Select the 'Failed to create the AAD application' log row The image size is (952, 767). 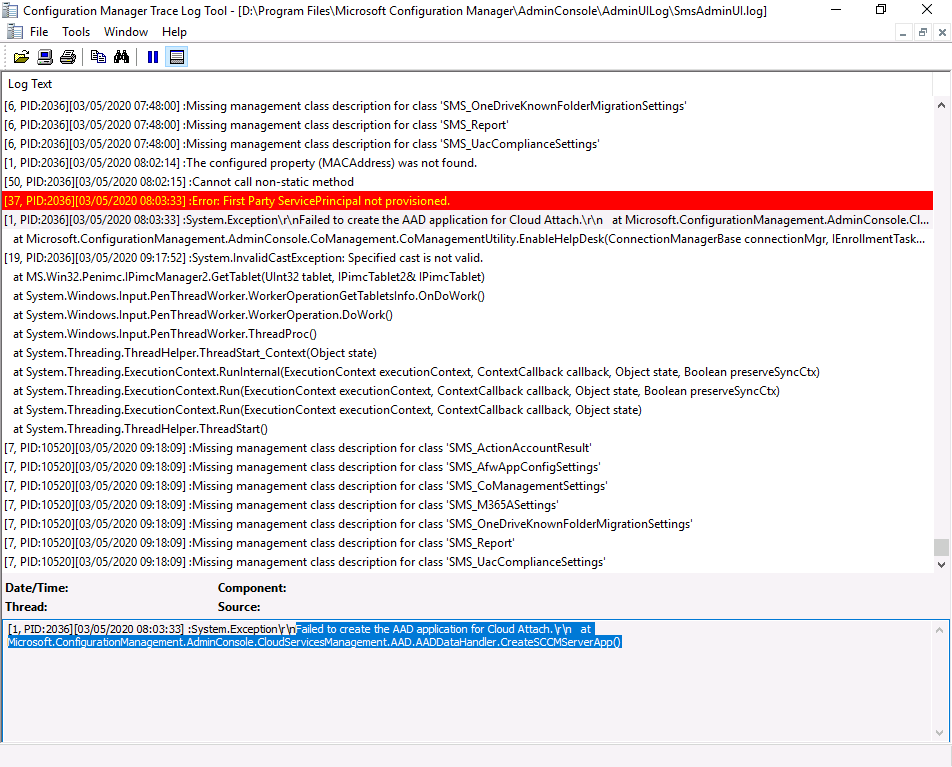[x=468, y=220]
